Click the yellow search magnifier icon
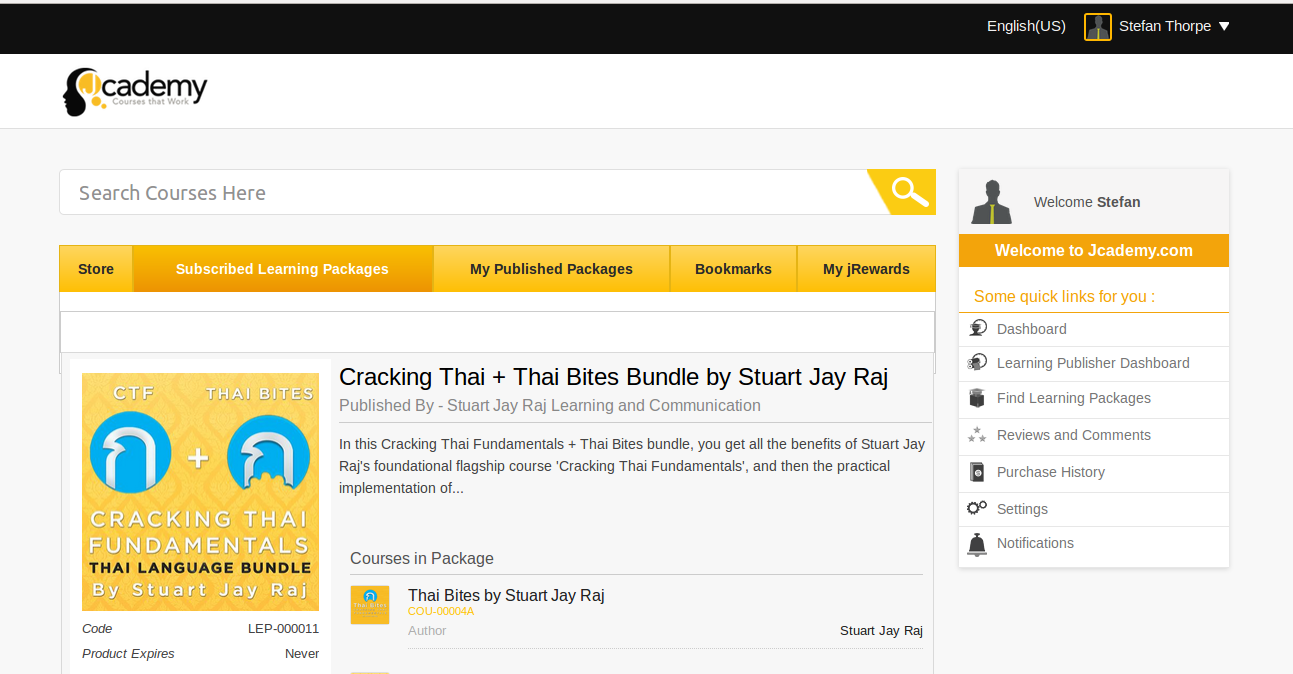This screenshot has width=1293, height=674. point(908,192)
